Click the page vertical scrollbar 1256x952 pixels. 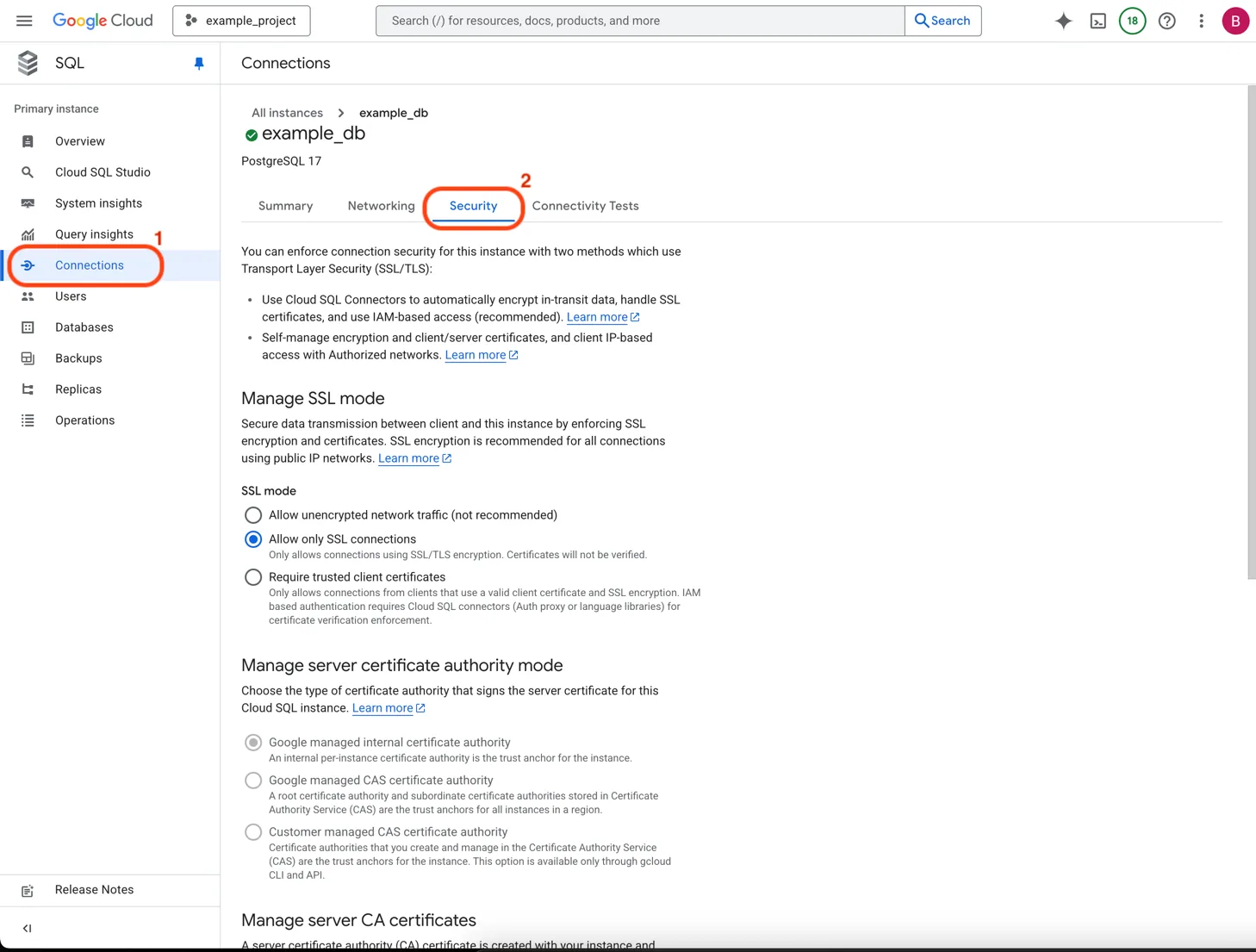pos(1252,333)
